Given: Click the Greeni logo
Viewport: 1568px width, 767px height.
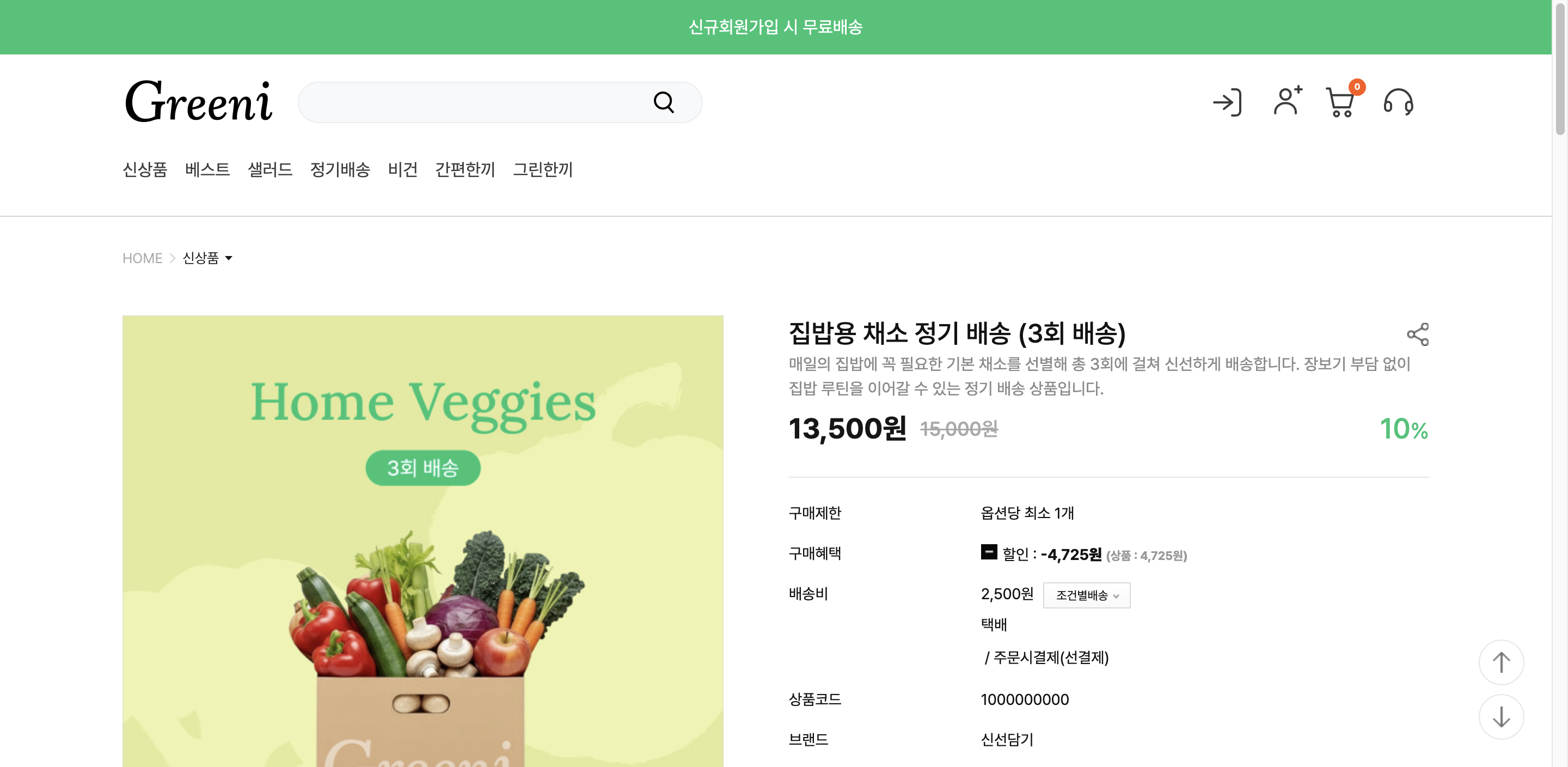Looking at the screenshot, I should (x=198, y=102).
